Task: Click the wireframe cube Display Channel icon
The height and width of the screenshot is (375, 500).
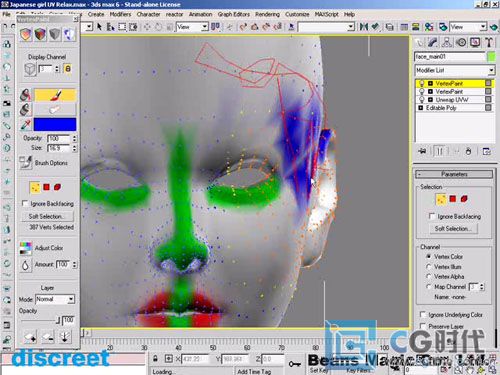Action: [30, 69]
